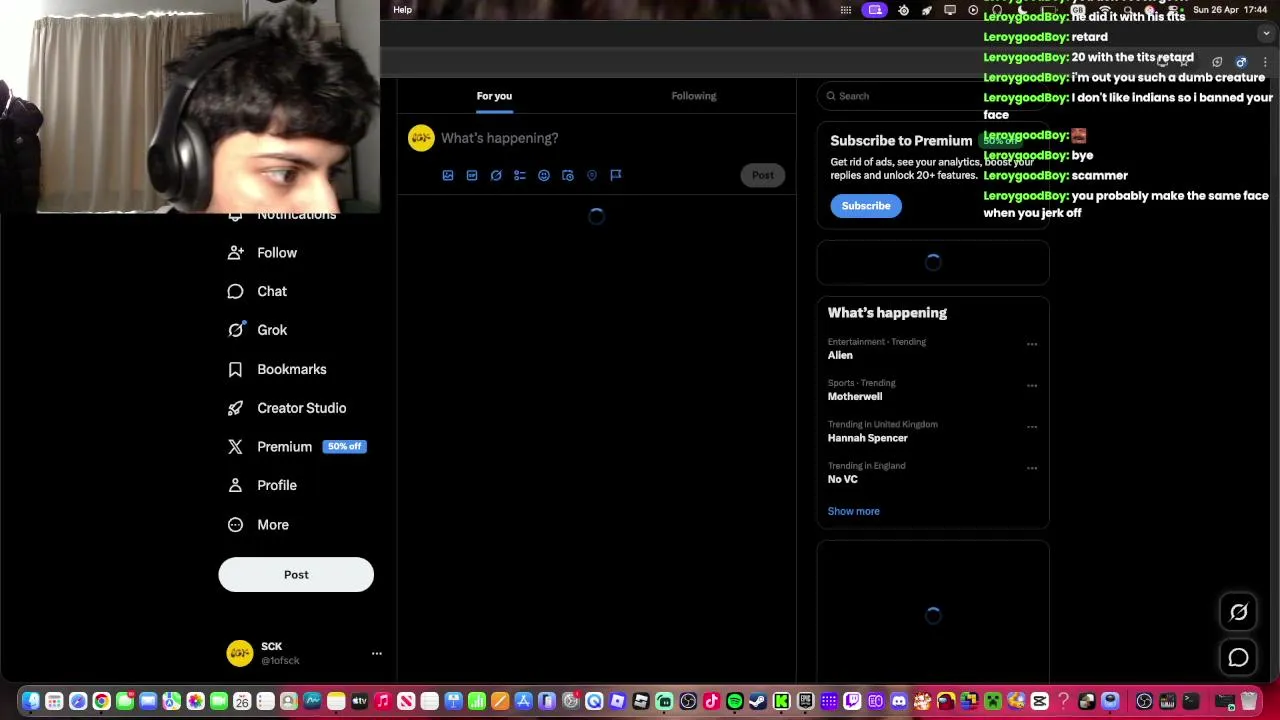Add a poll to the post
The width and height of the screenshot is (1280, 720).
pyautogui.click(x=520, y=175)
